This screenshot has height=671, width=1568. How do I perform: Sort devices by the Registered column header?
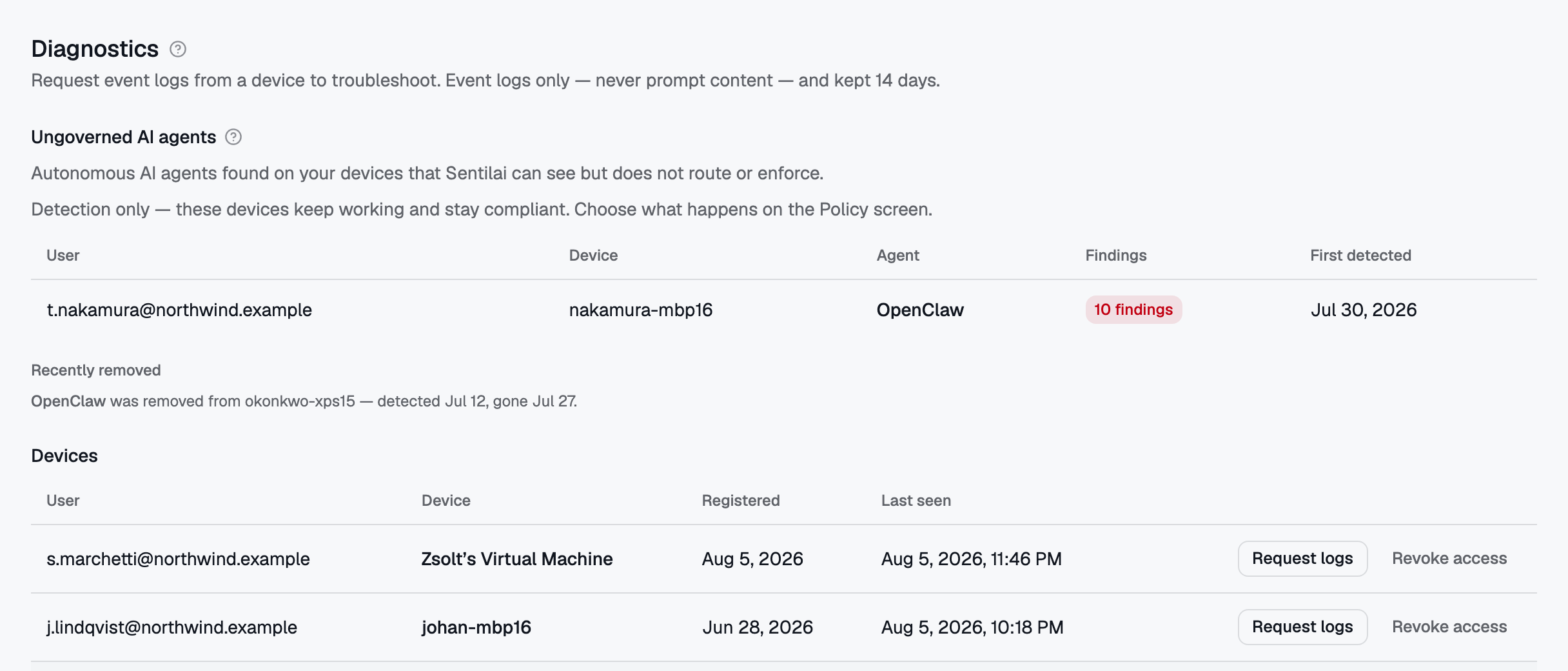[741, 501]
